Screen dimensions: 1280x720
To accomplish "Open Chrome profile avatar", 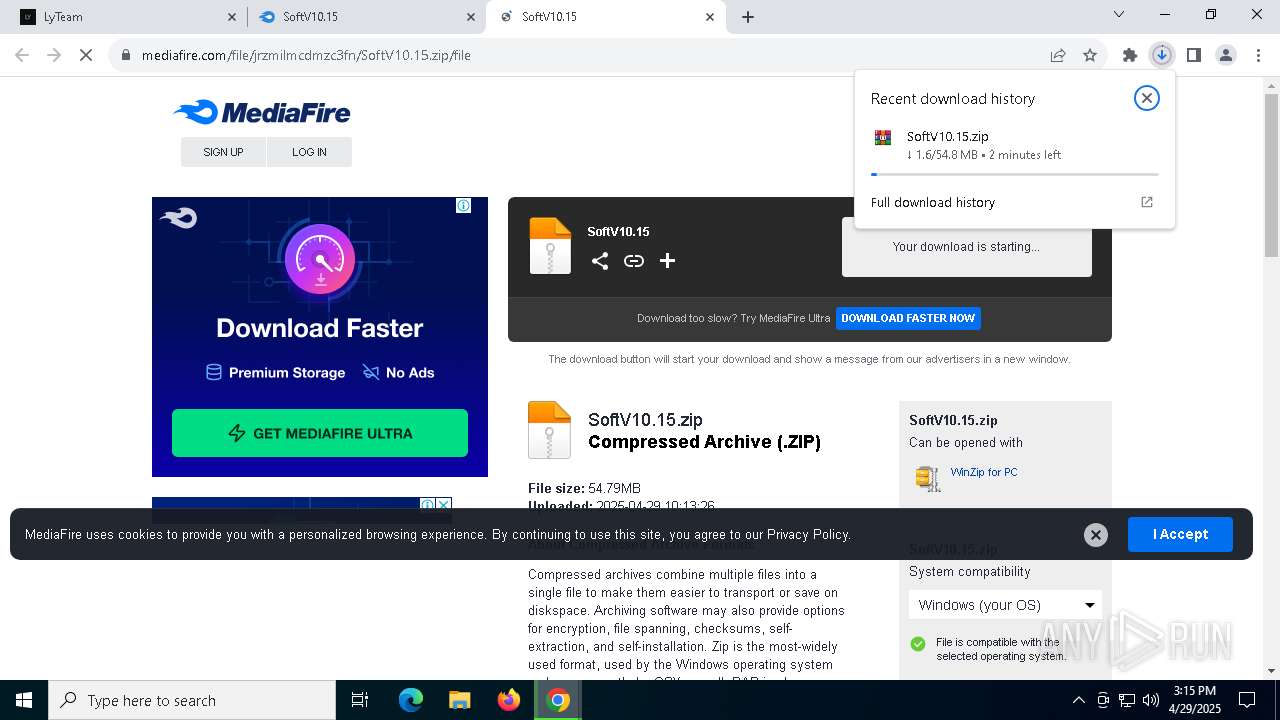I will point(1225,55).
